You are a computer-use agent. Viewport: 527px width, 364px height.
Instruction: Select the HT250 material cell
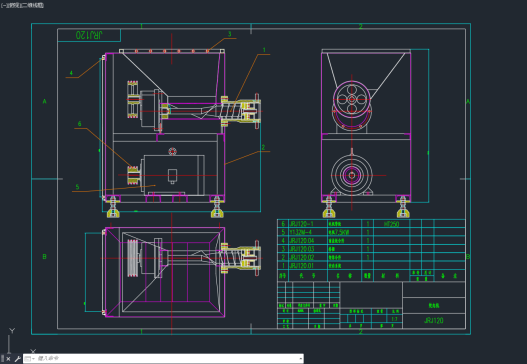391,224
